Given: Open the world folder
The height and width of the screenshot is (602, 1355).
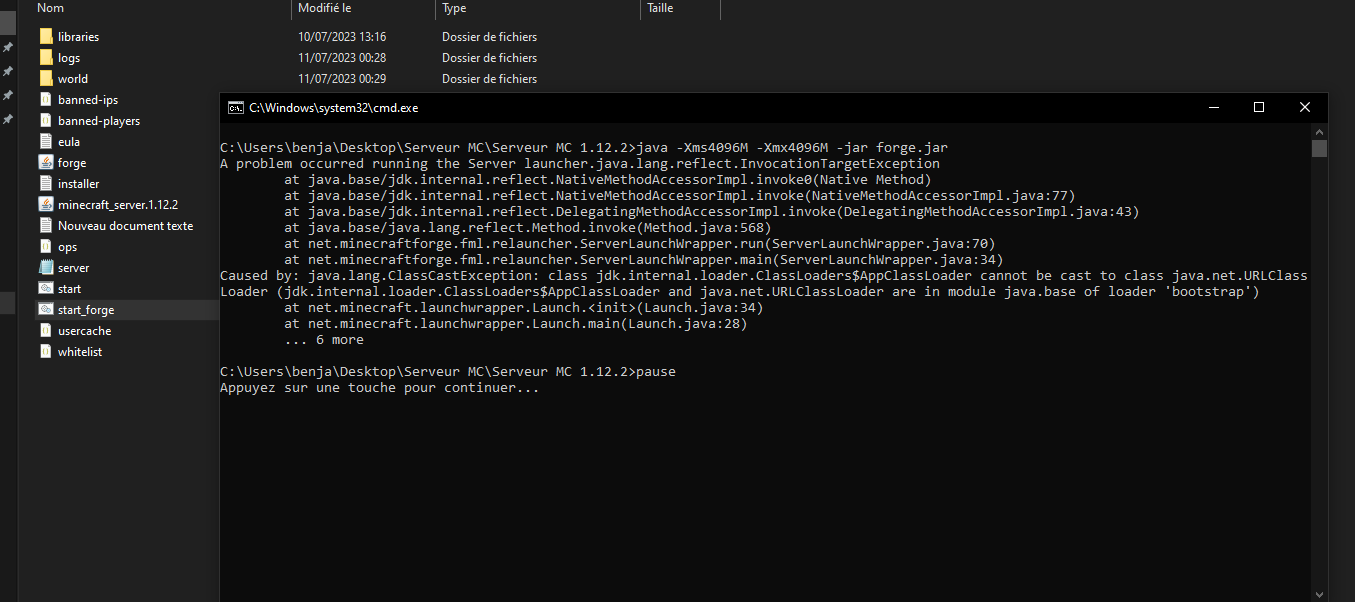Looking at the screenshot, I should click(x=72, y=79).
